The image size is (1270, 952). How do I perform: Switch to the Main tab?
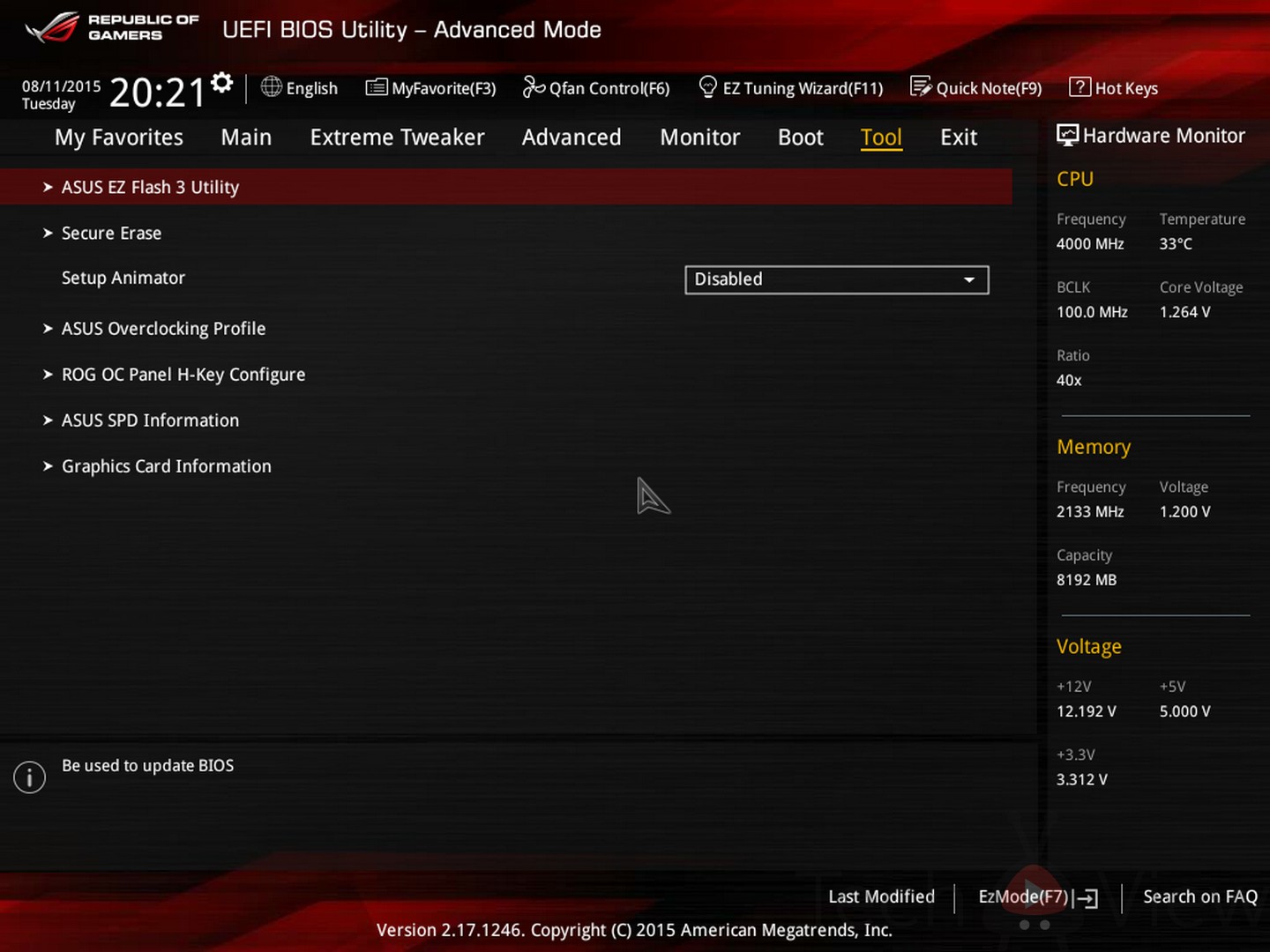pyautogui.click(x=246, y=138)
